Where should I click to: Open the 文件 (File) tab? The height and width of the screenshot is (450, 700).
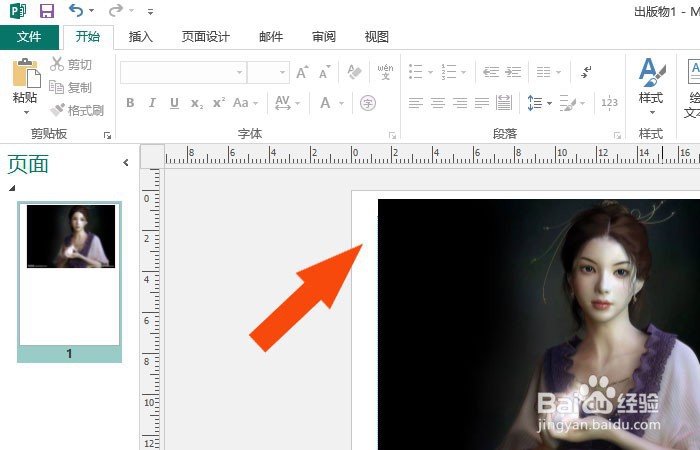(x=29, y=37)
